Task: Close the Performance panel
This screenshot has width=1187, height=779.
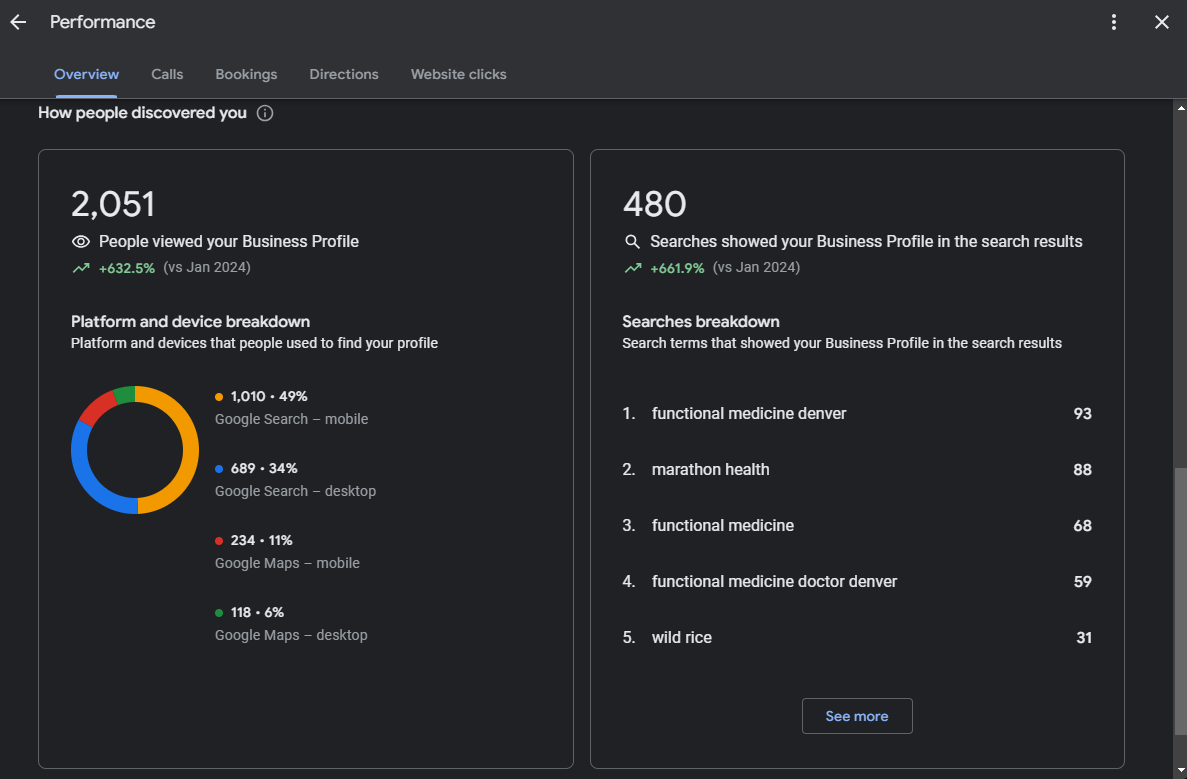Action: 1162,22
